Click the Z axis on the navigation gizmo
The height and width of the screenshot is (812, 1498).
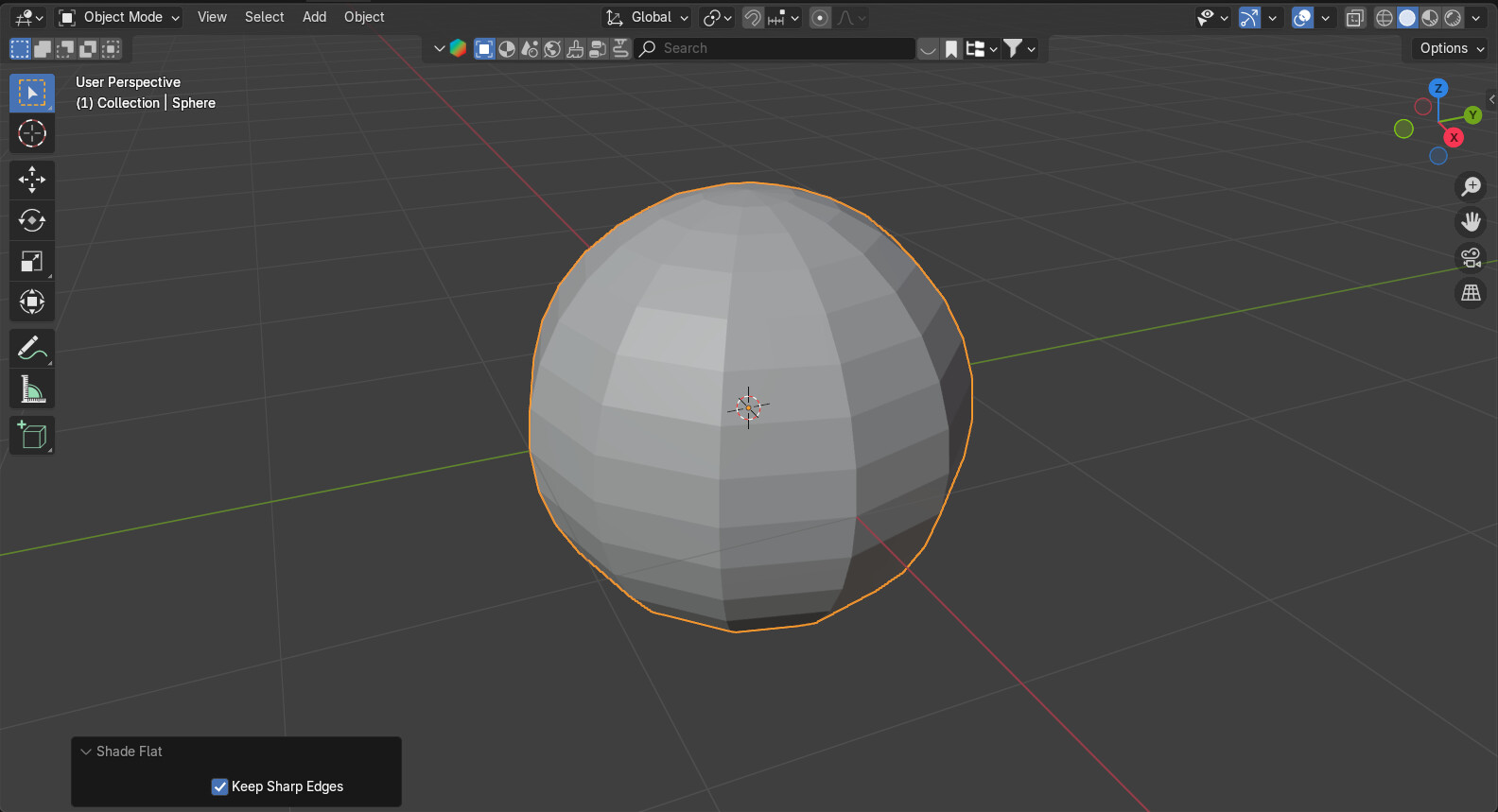1438,88
